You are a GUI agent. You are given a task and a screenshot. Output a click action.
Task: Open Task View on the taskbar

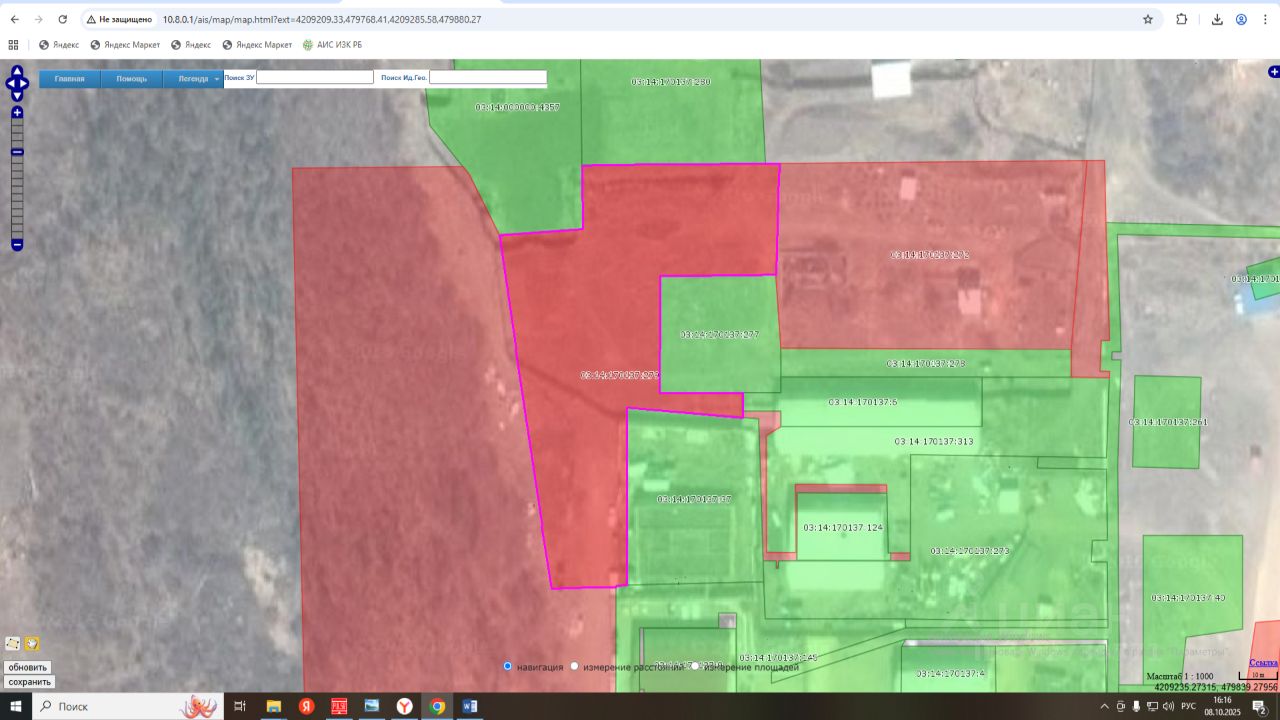[x=240, y=706]
